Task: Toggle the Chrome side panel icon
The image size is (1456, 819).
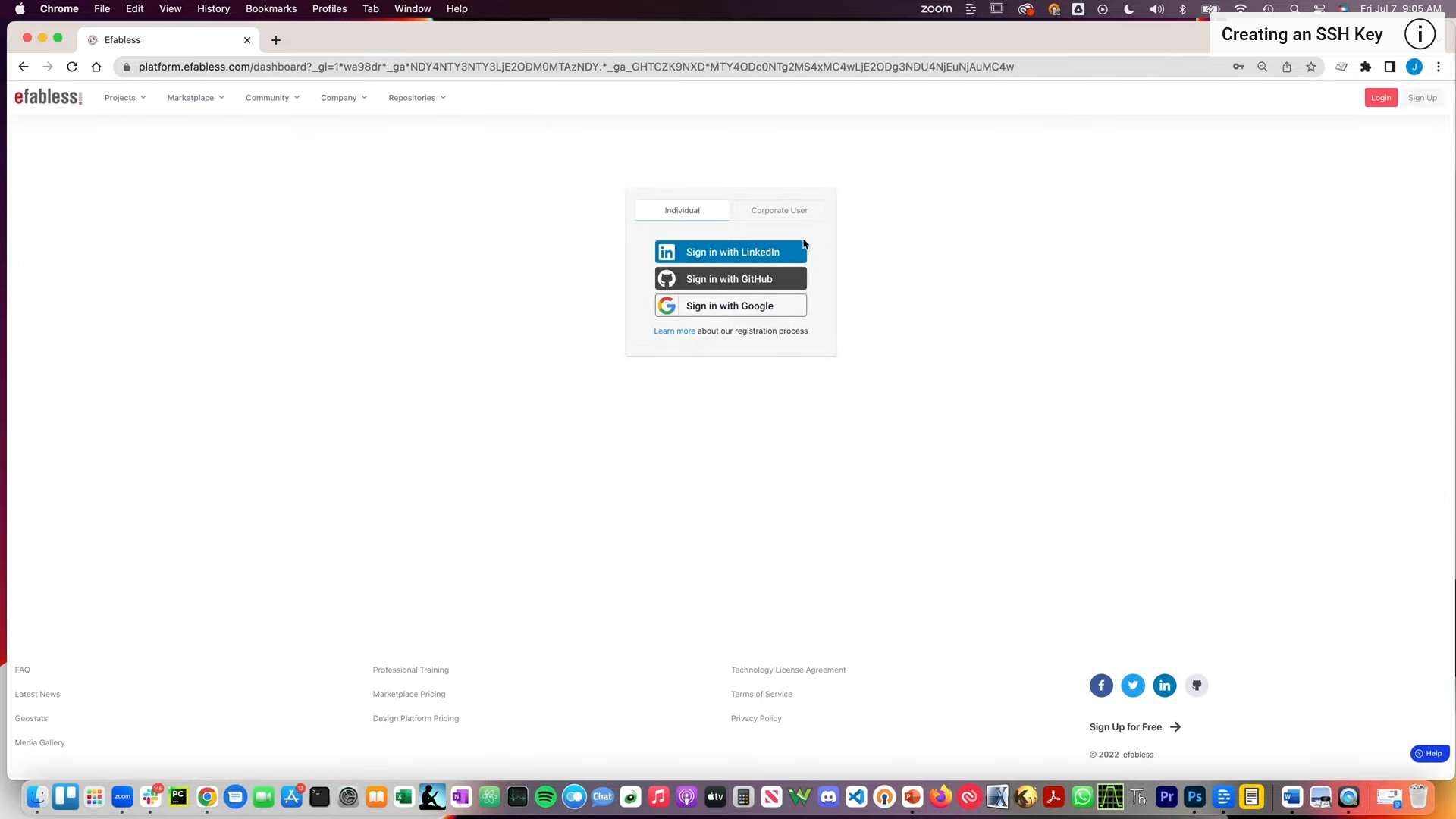Action: click(x=1390, y=67)
